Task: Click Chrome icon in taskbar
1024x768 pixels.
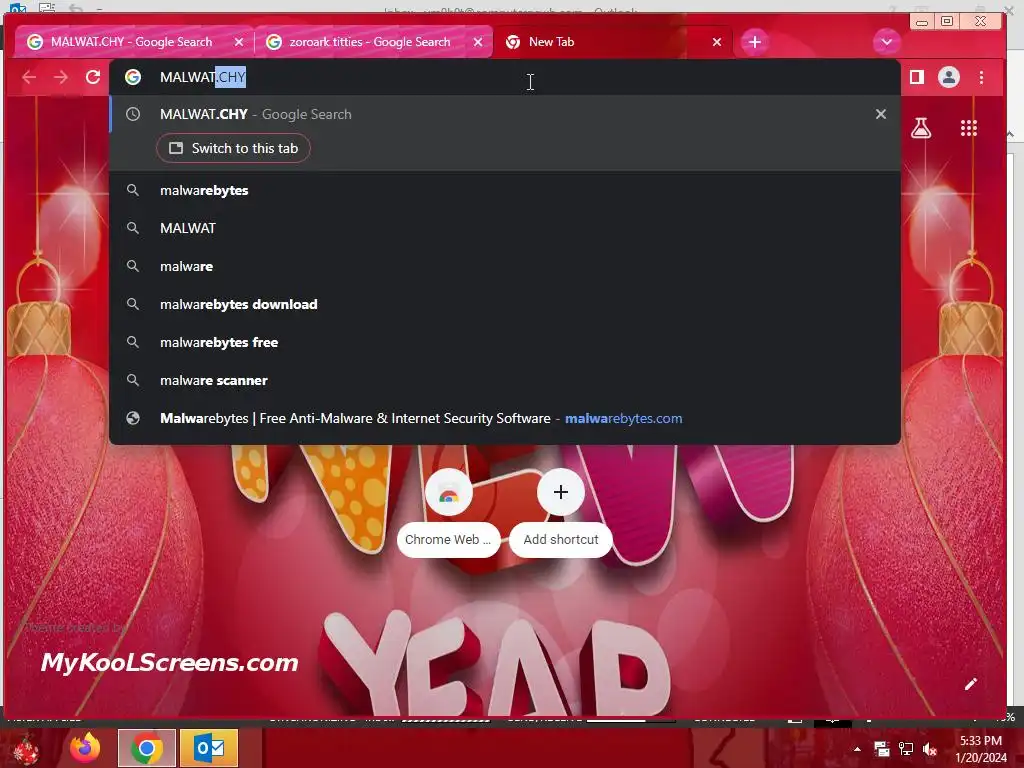Action: (147, 748)
